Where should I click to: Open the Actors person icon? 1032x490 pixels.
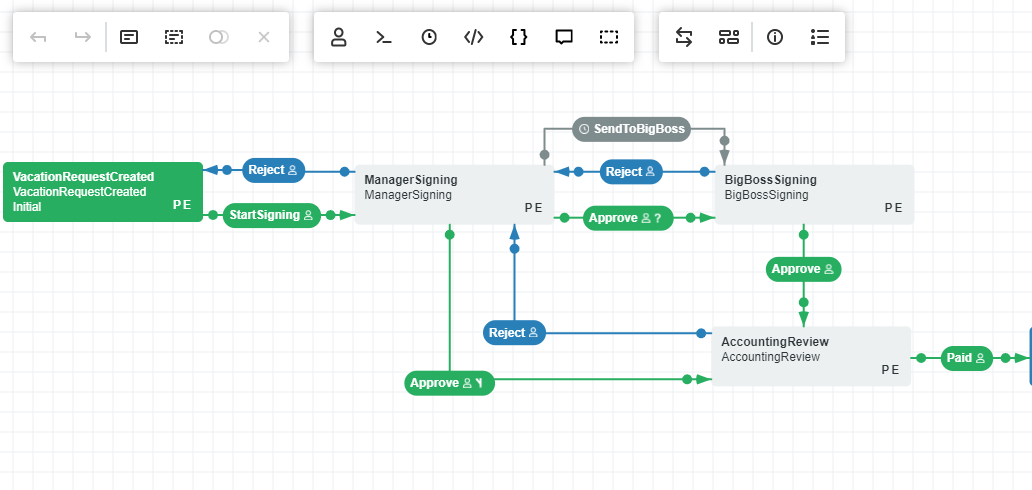tap(338, 37)
